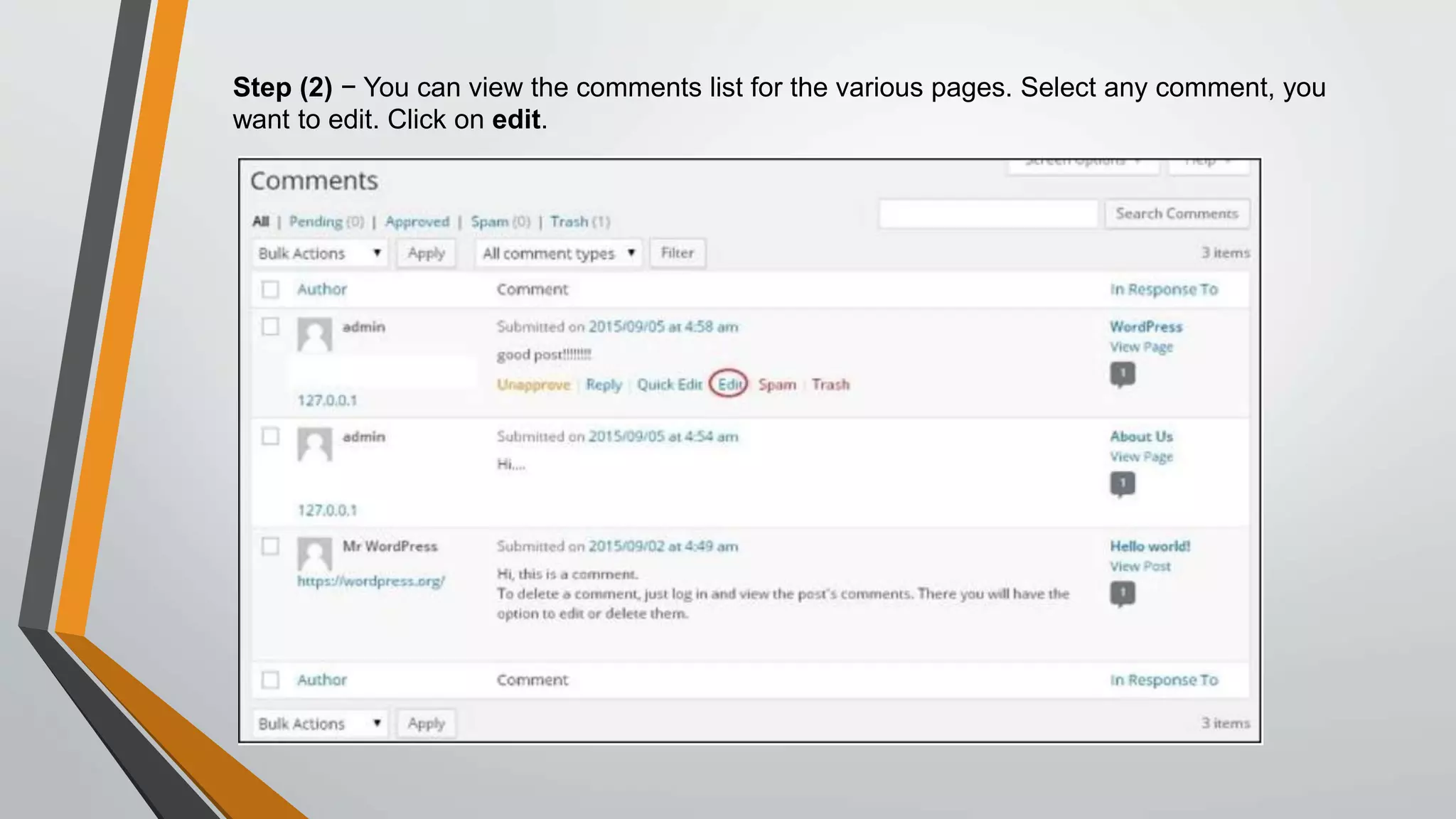Viewport: 1456px width, 819px height.
Task: Open the top Bulk Actions dropdown
Action: 320,253
